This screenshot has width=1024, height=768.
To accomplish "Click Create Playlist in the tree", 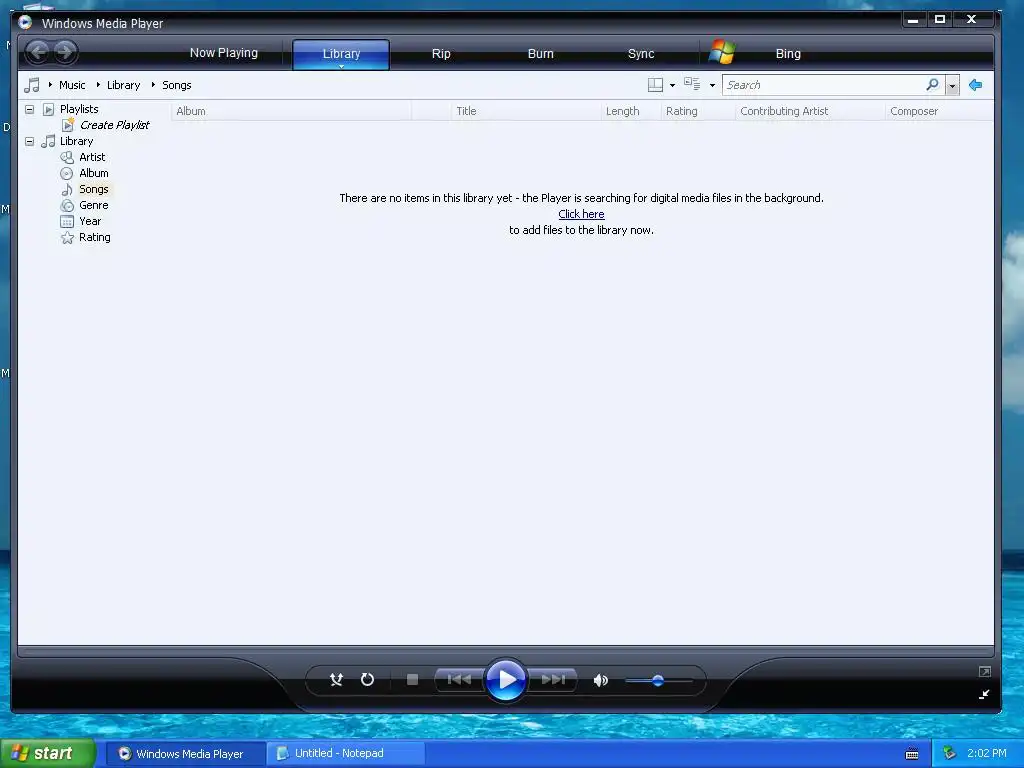I will point(114,125).
